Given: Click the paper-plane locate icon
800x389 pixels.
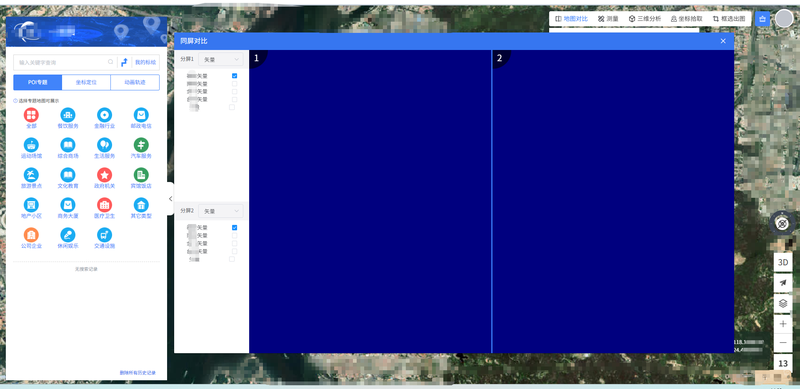Looking at the screenshot, I should (x=783, y=283).
